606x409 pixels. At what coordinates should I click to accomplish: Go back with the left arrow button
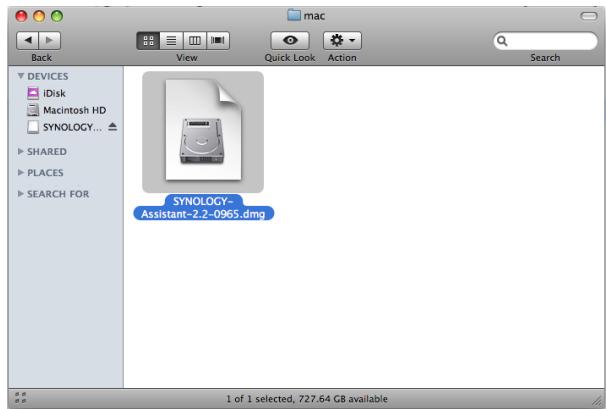point(27,40)
